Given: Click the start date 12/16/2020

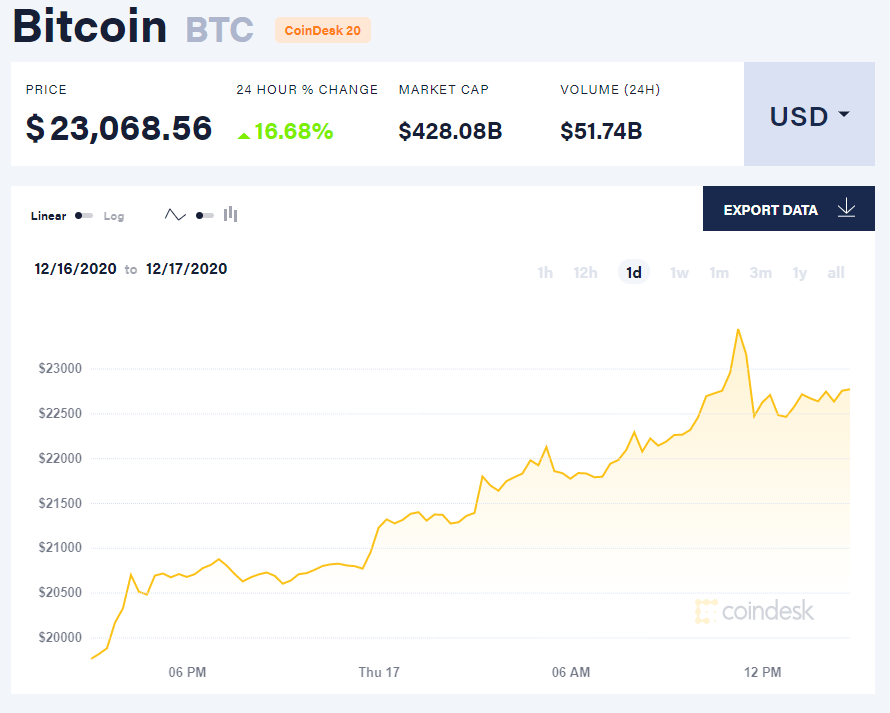Looking at the screenshot, I should (x=75, y=269).
